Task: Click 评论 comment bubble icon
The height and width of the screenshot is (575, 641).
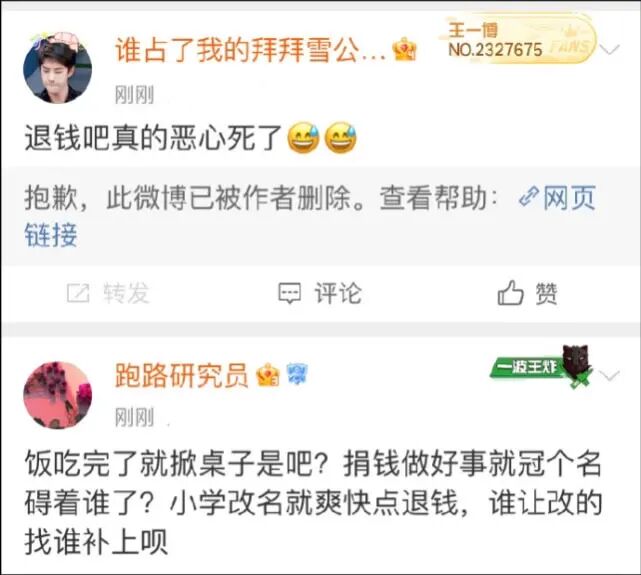Action: 289,293
